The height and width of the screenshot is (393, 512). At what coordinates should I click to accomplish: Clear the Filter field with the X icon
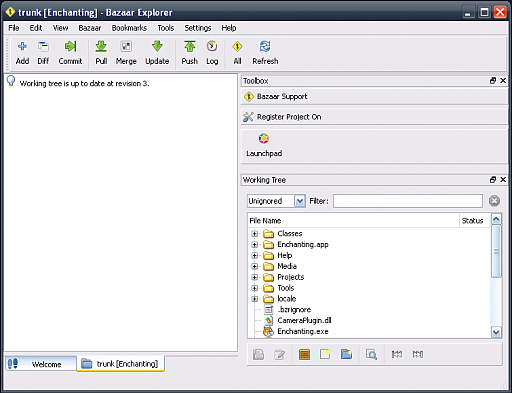click(x=494, y=201)
